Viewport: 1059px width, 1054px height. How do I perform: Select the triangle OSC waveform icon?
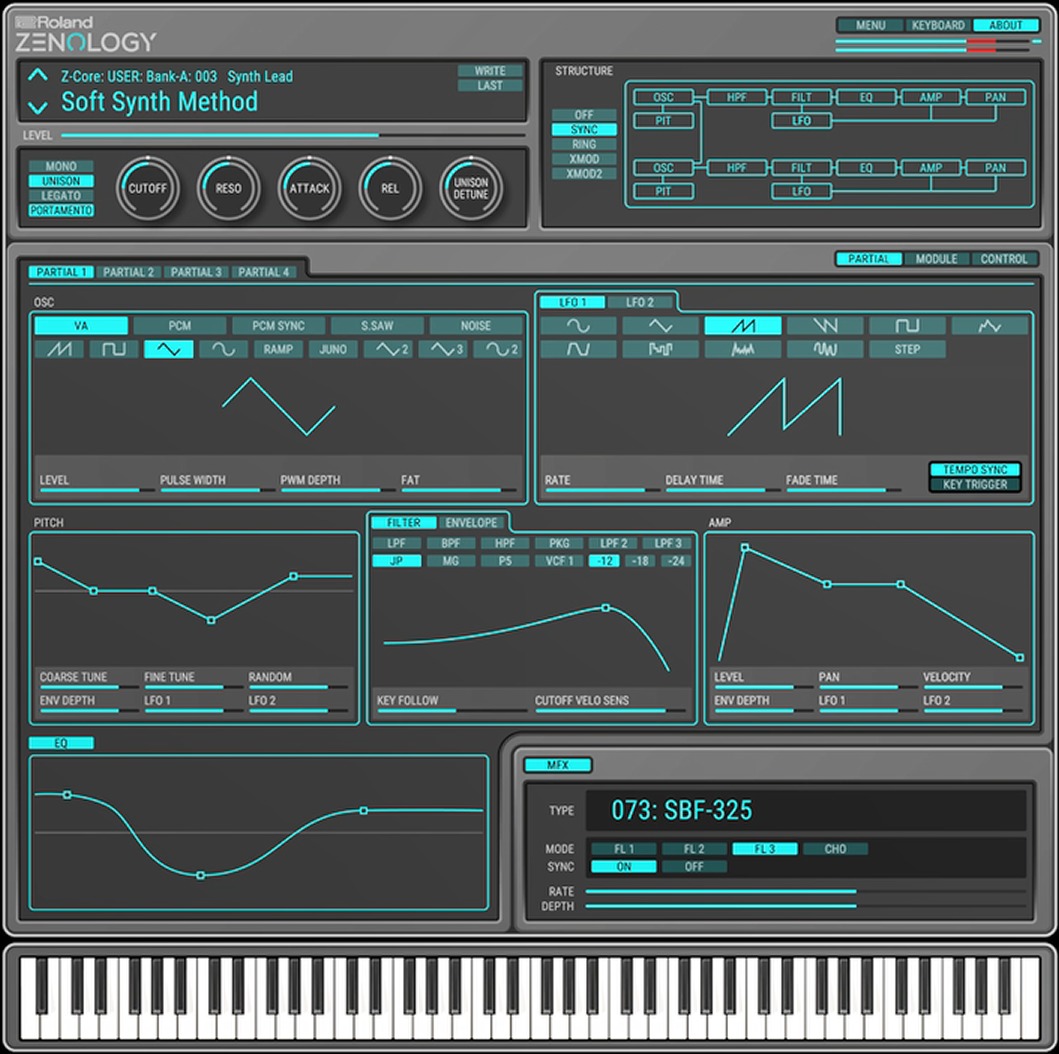[168, 349]
